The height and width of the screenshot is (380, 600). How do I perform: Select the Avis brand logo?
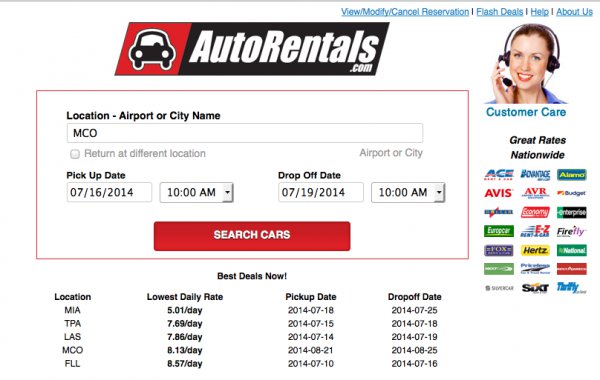click(498, 193)
